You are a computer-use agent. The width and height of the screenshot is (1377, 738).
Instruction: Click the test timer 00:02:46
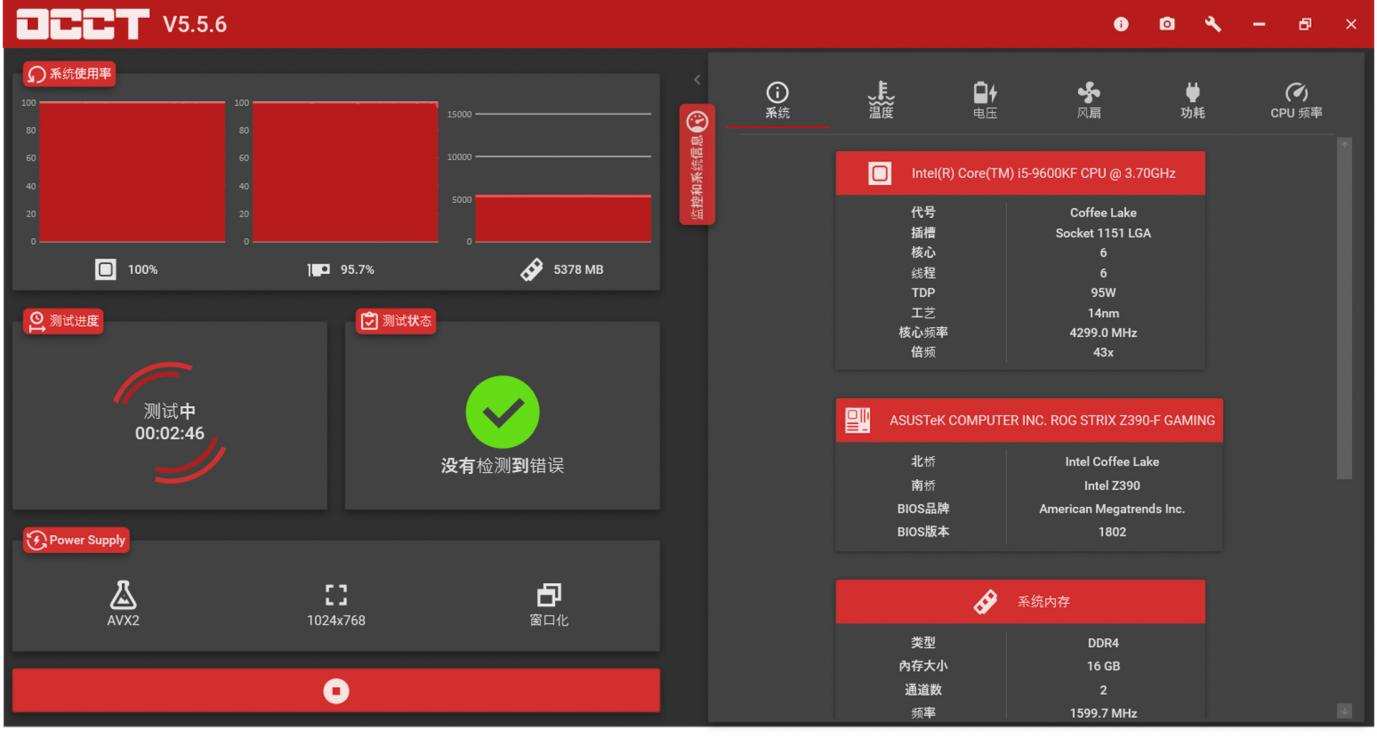click(170, 433)
